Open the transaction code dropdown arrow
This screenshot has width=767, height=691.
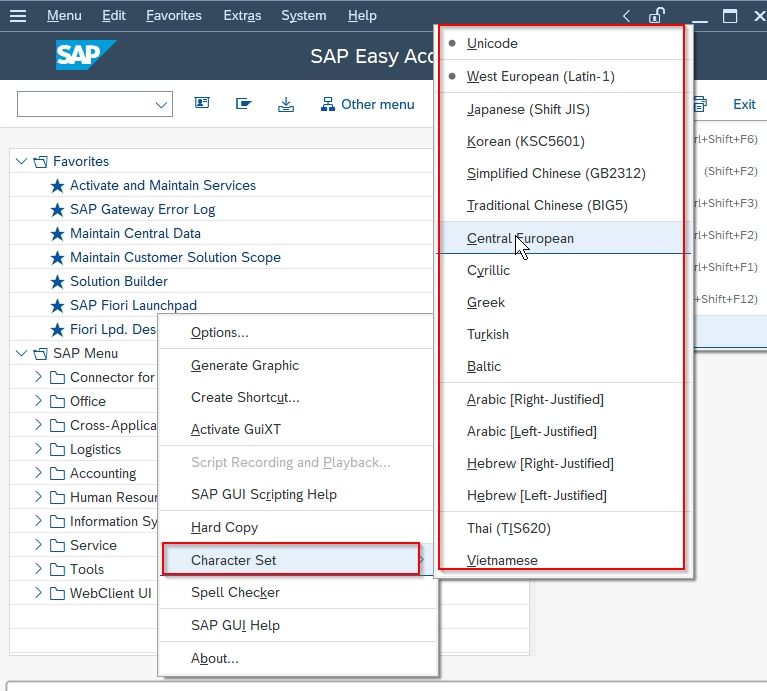161,105
